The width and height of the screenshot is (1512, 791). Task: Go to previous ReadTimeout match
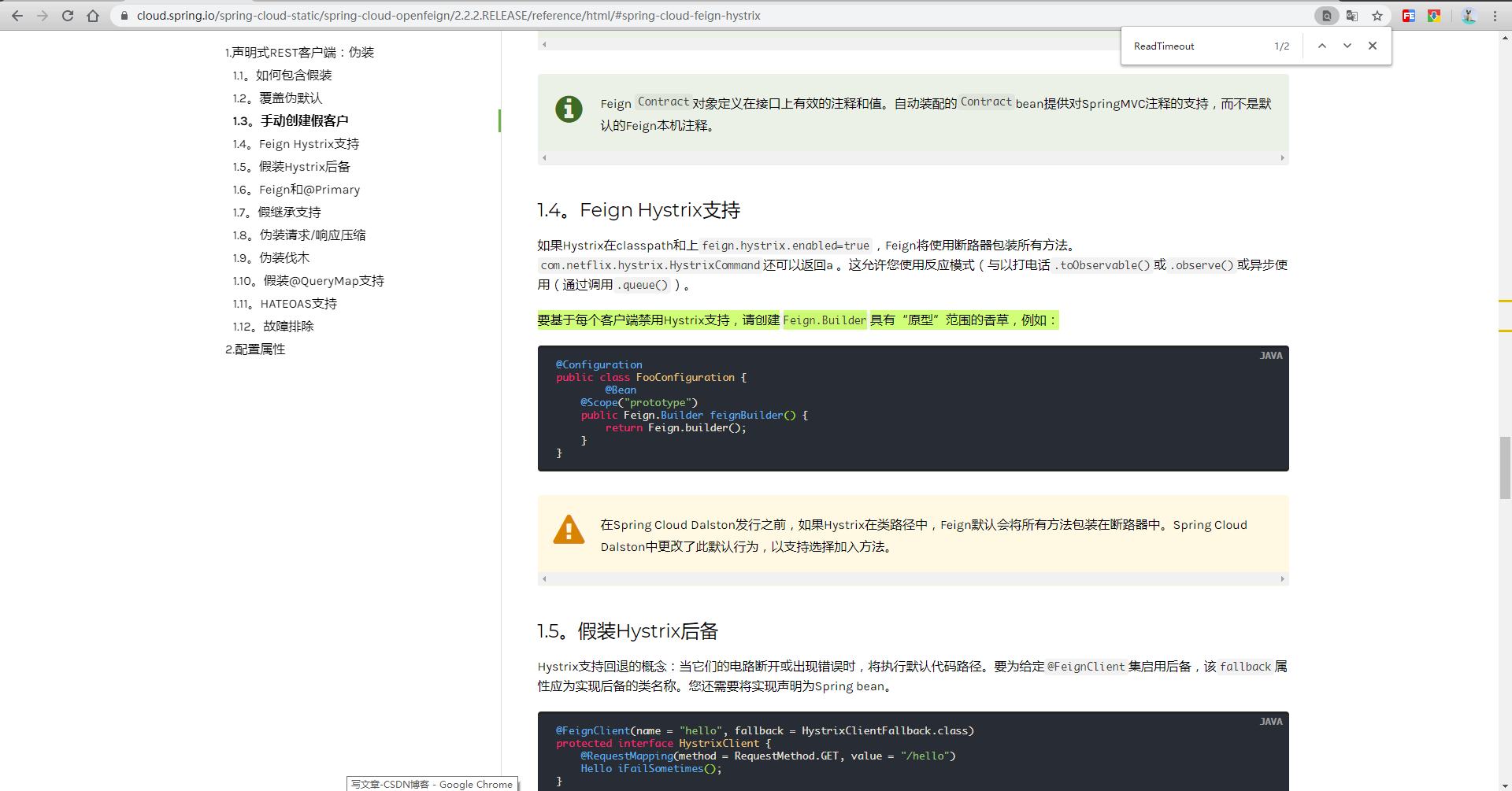click(x=1322, y=46)
